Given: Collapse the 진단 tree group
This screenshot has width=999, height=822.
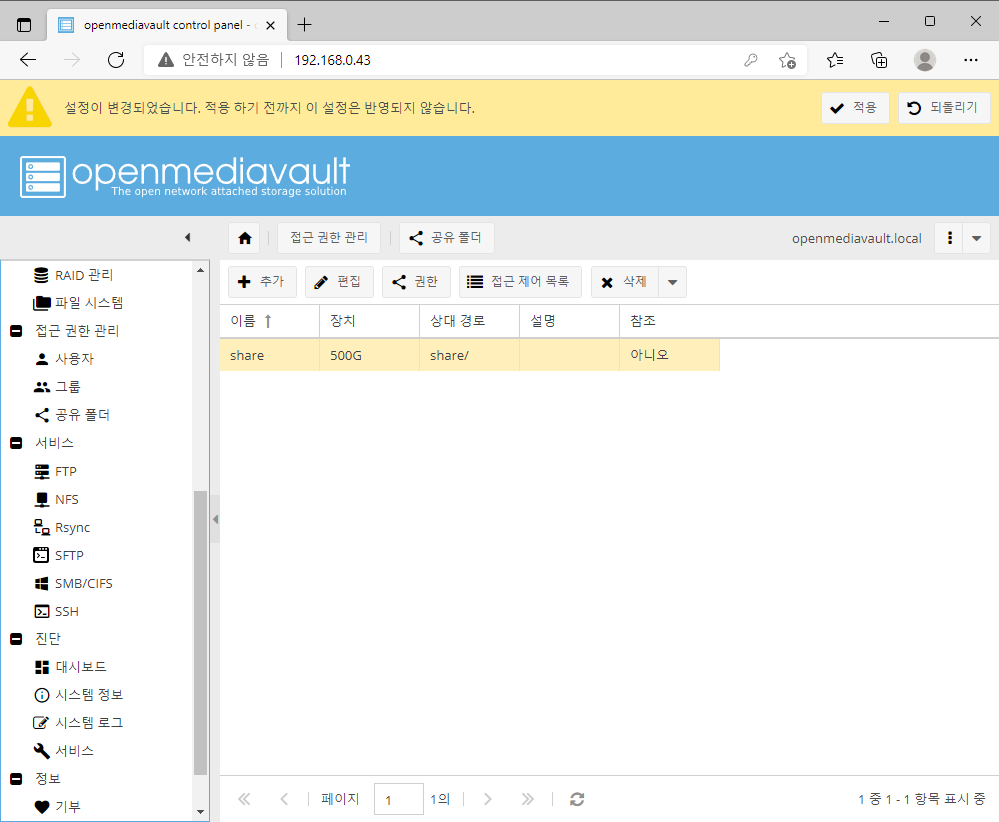Looking at the screenshot, I should [x=17, y=638].
